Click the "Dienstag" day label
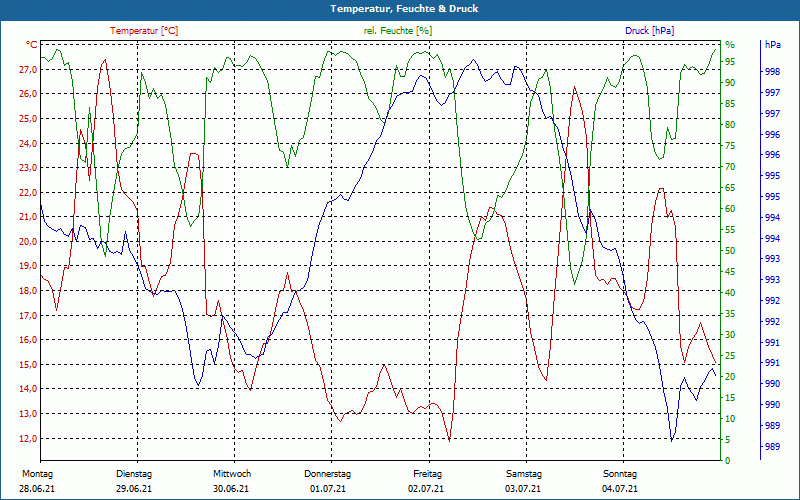800x500 pixels. coord(134,474)
